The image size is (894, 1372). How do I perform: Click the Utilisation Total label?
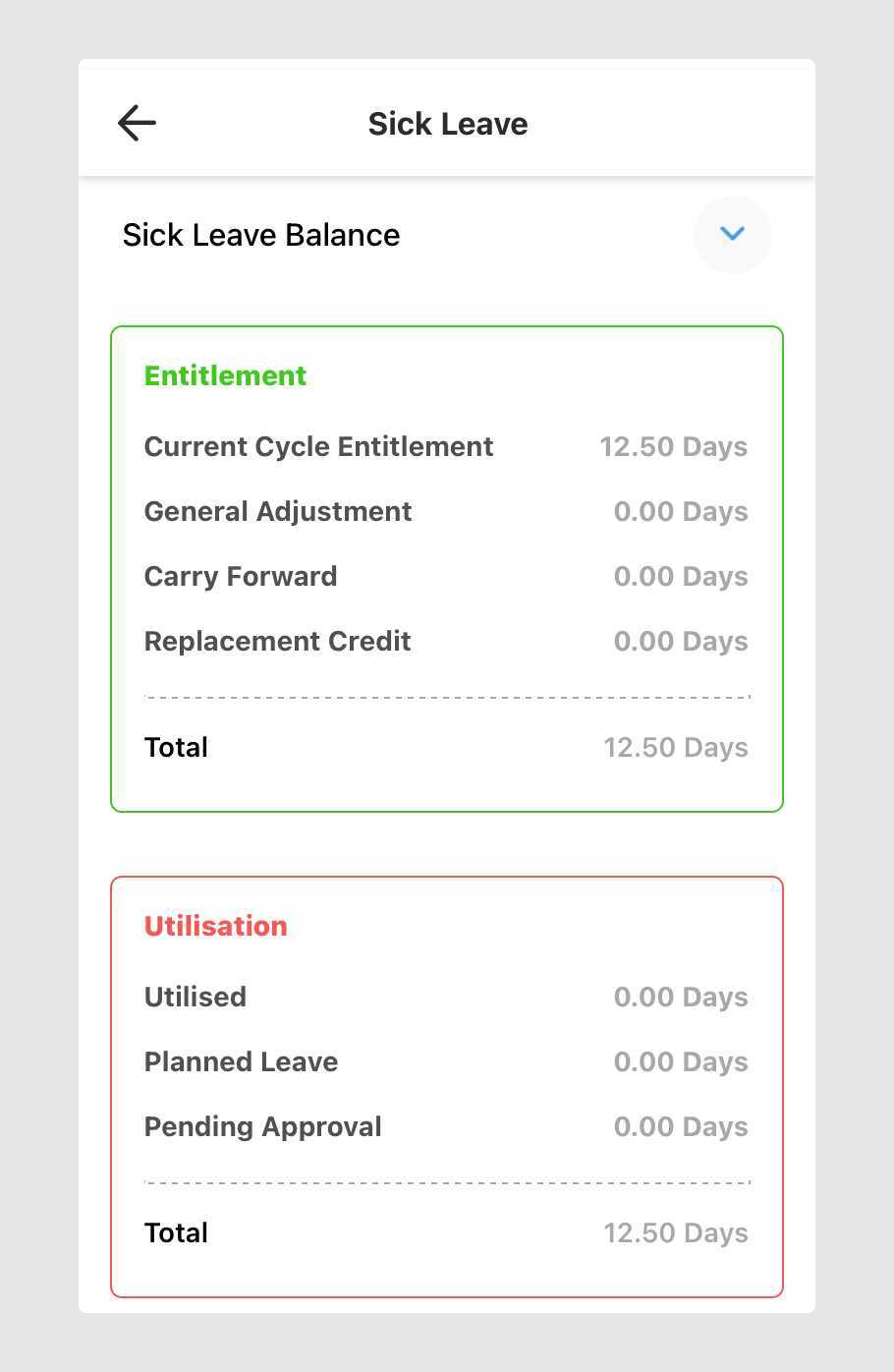176,1232
